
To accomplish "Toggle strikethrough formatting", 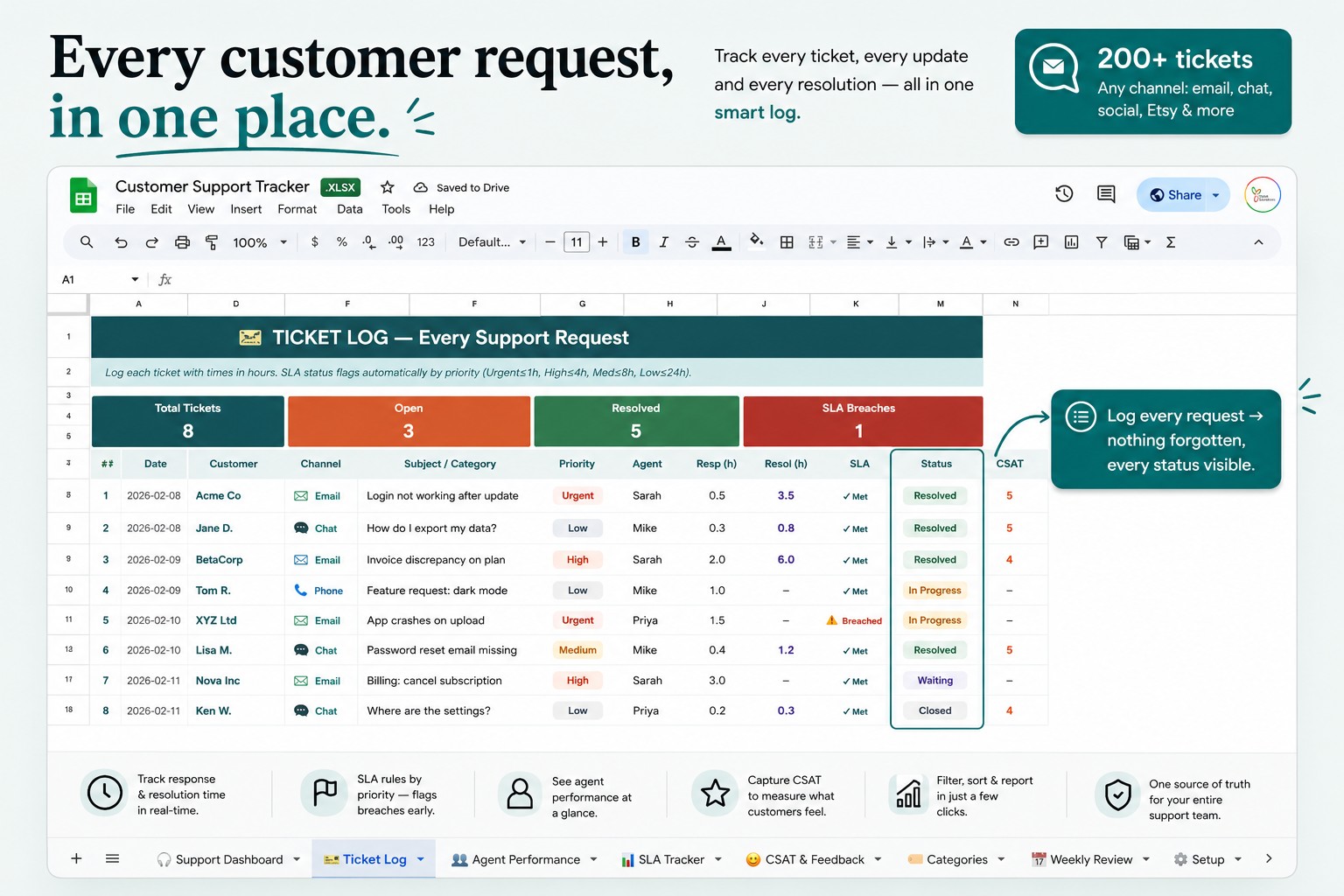I will point(692,242).
